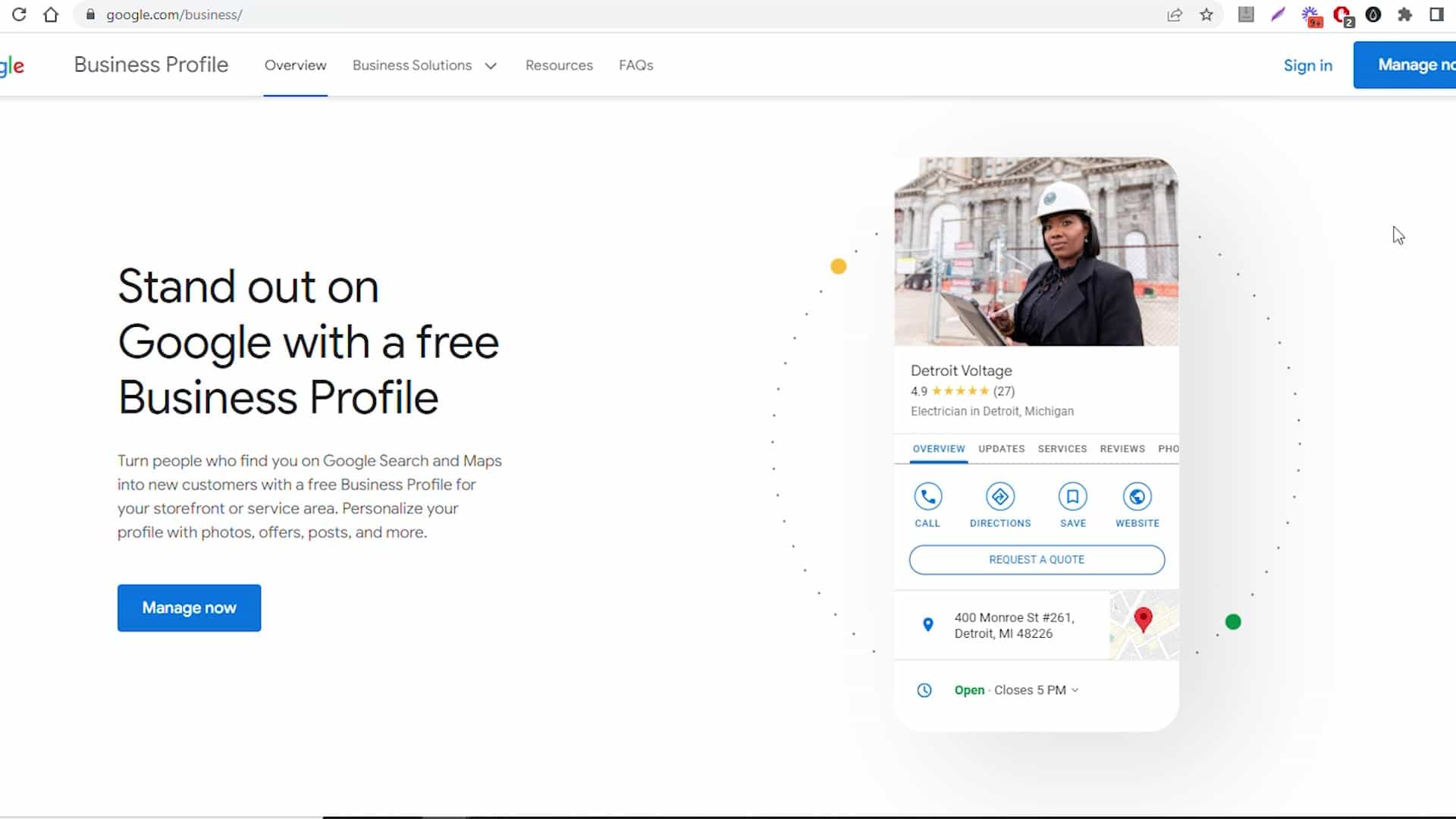This screenshot has width=1456, height=819.
Task: Expand the Business Solutions chevron
Action: (x=491, y=66)
